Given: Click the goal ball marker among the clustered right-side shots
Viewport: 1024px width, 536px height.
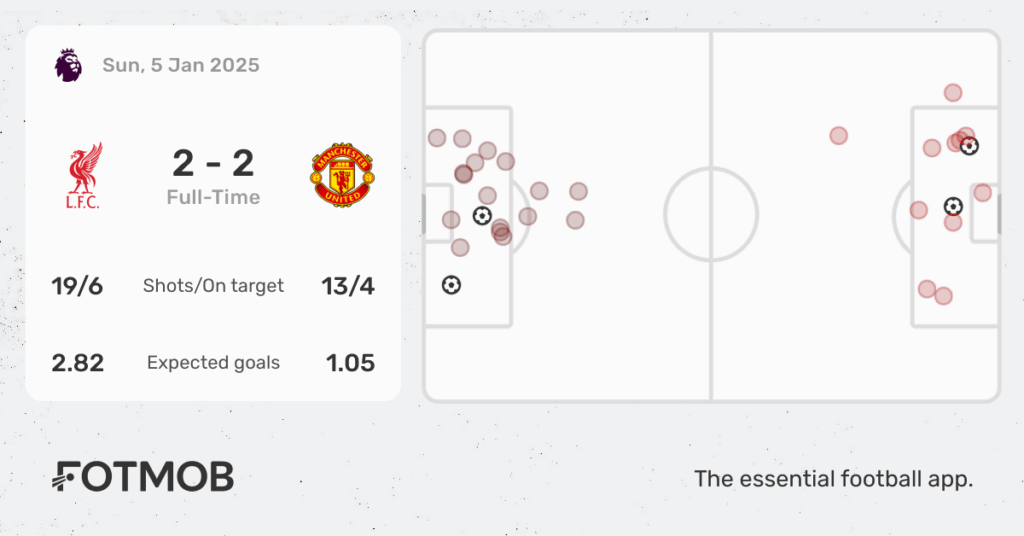Looking at the screenshot, I should 969,146.
